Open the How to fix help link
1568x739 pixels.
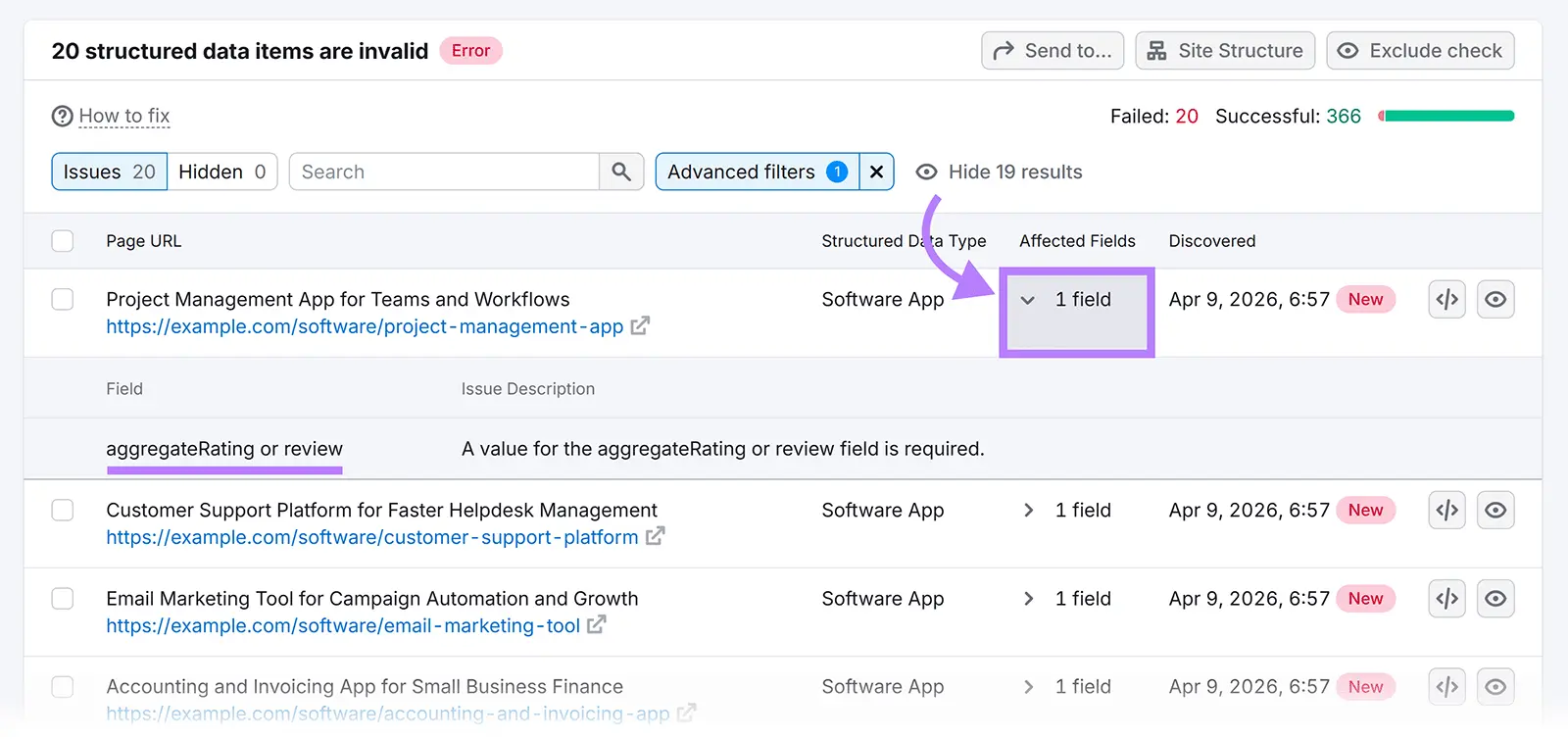pyautogui.click(x=124, y=116)
